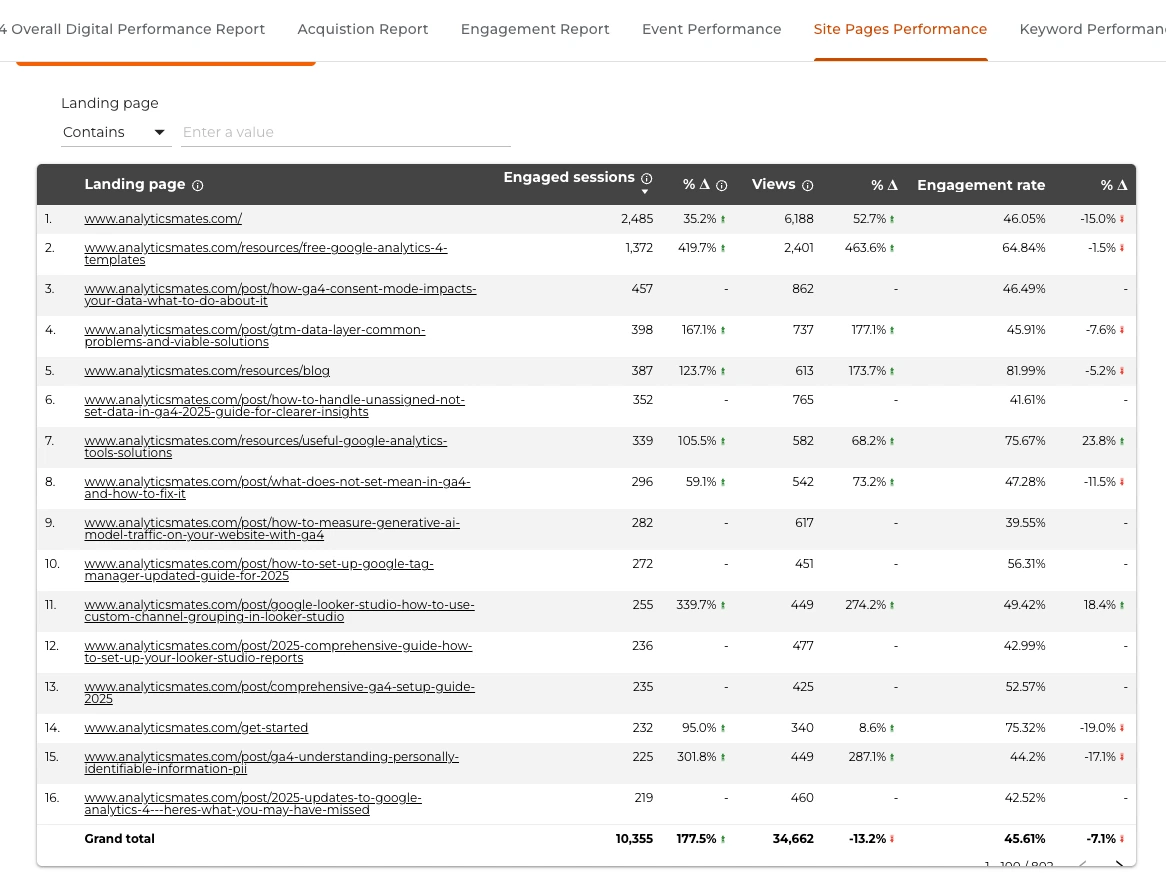Screen dimensions: 1166x890
Task: Click the 301.8% engaged sessions change
Action: point(697,756)
